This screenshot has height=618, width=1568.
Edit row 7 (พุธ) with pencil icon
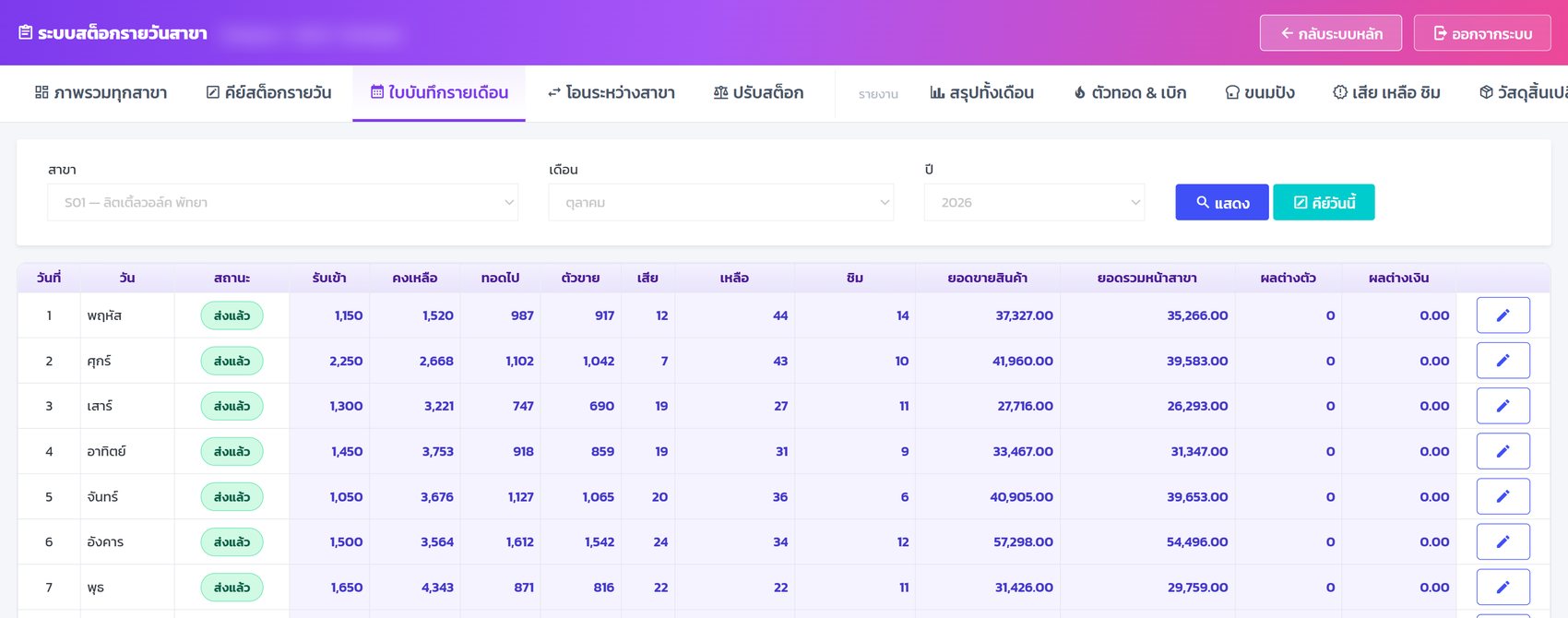pyautogui.click(x=1503, y=587)
